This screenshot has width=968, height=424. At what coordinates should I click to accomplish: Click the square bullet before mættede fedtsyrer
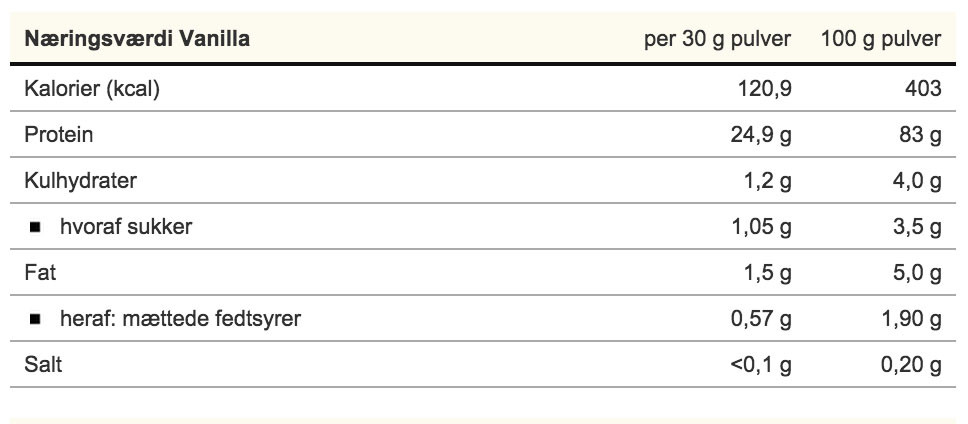[x=36, y=321]
